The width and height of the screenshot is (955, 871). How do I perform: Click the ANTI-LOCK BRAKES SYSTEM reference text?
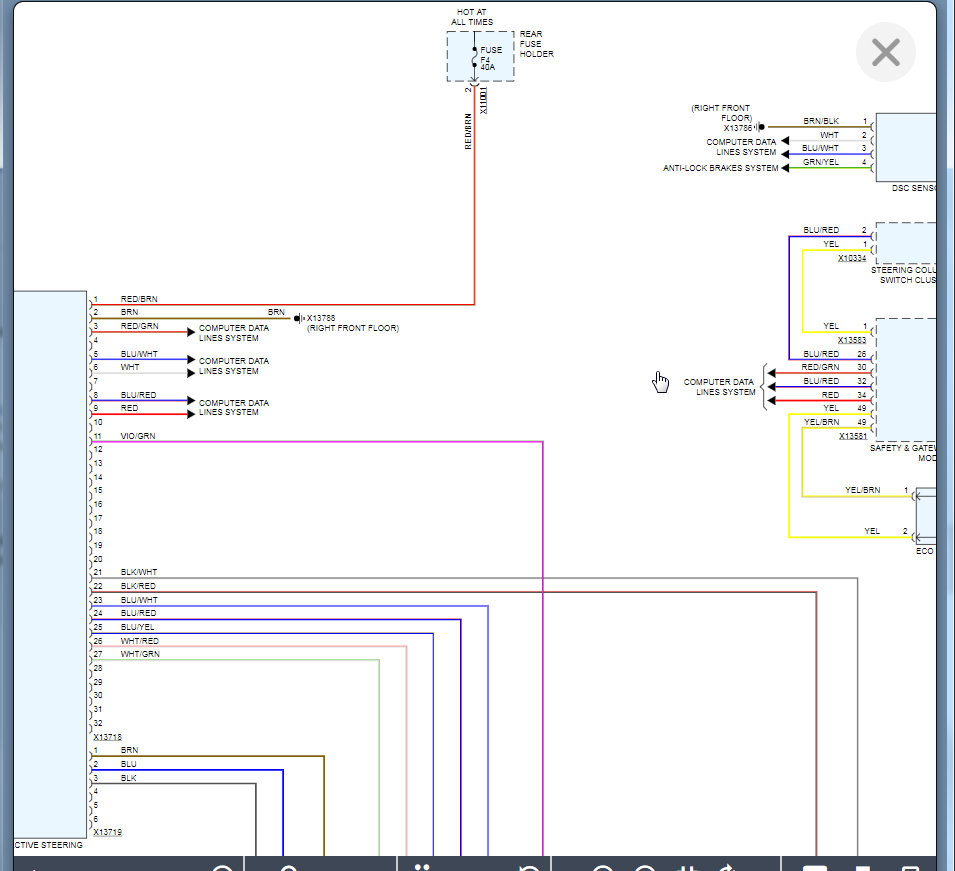coord(720,168)
